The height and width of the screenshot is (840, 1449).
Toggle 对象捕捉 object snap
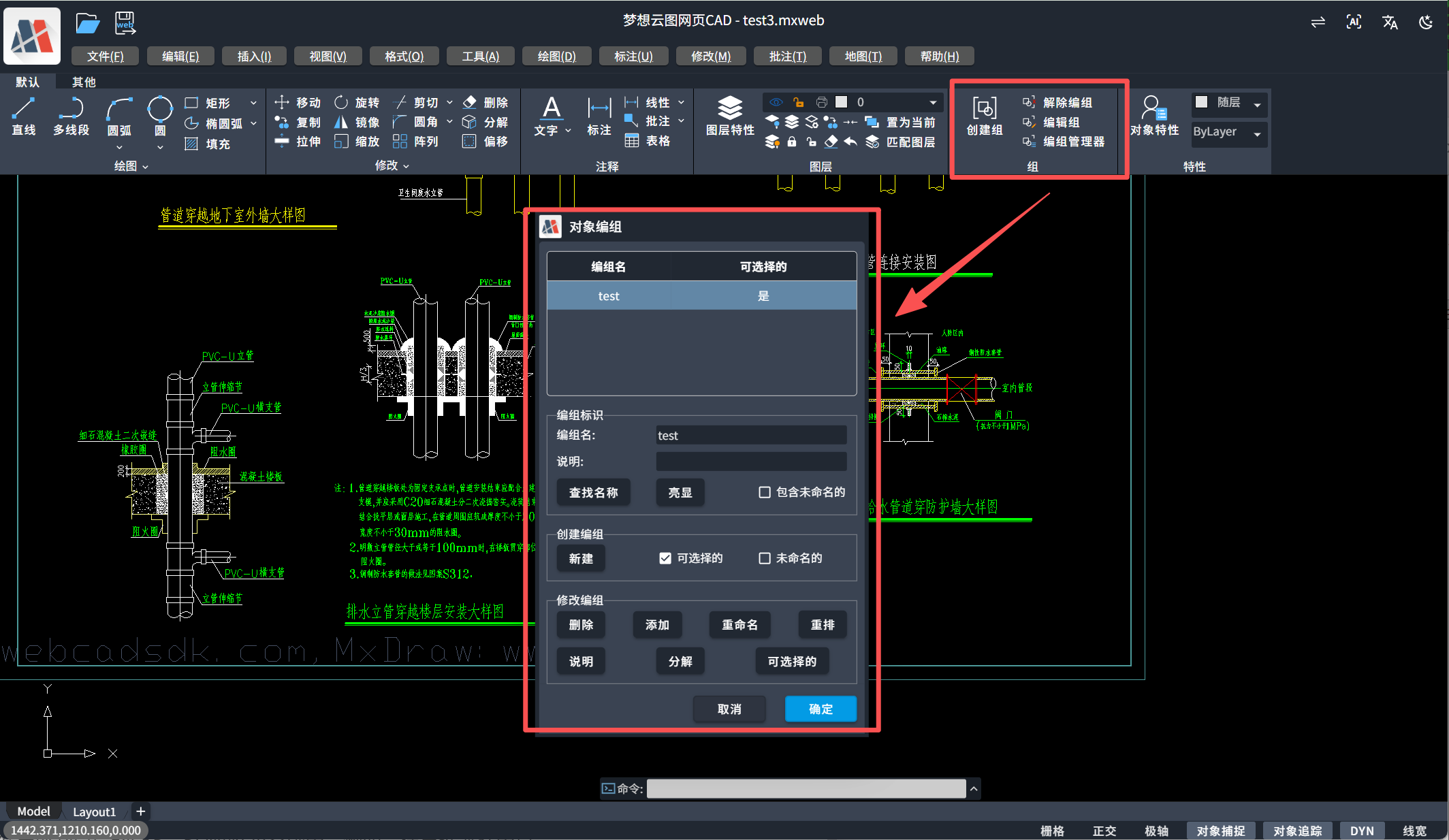(1221, 830)
